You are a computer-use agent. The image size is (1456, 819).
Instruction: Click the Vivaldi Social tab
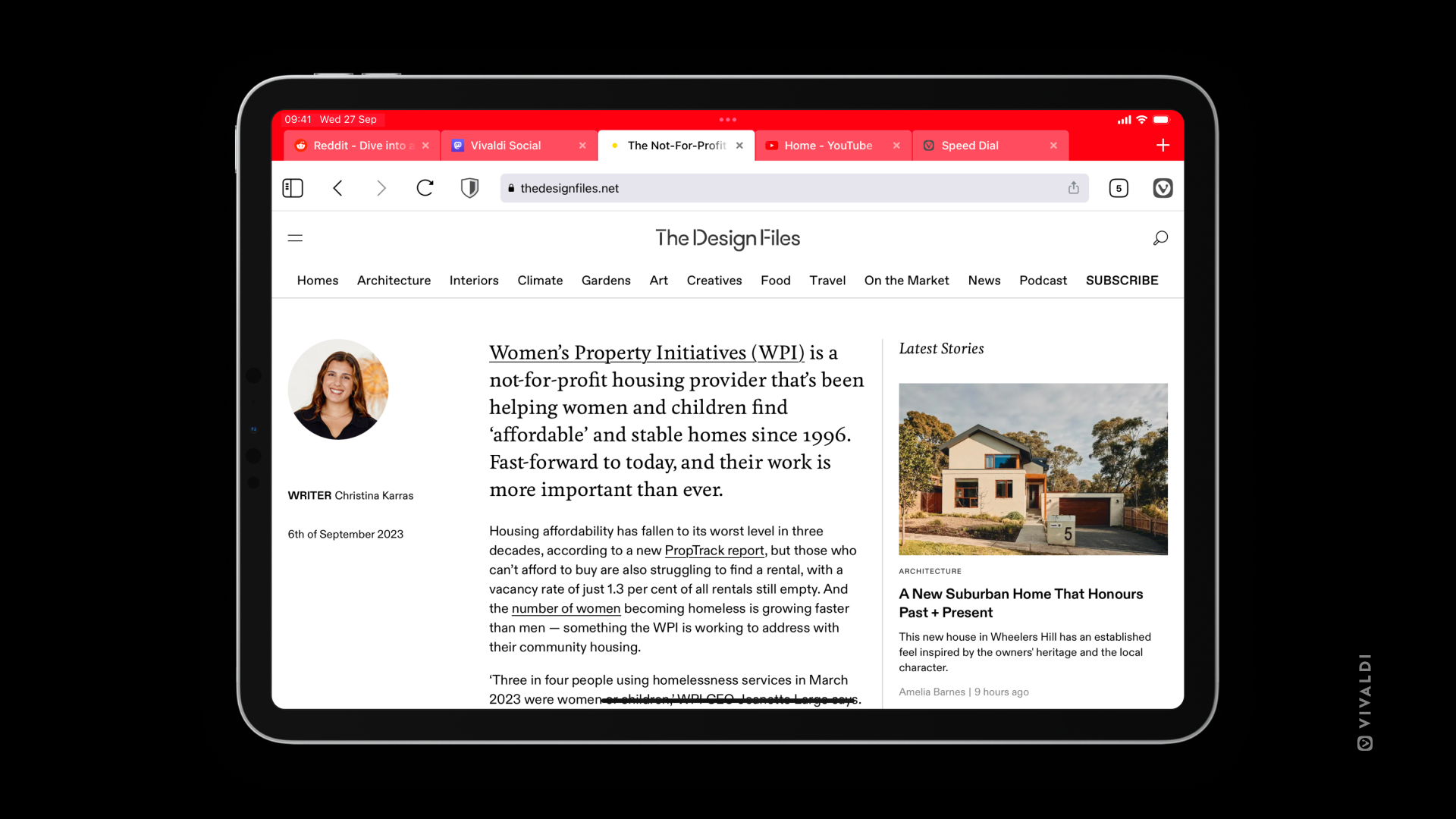pos(504,145)
